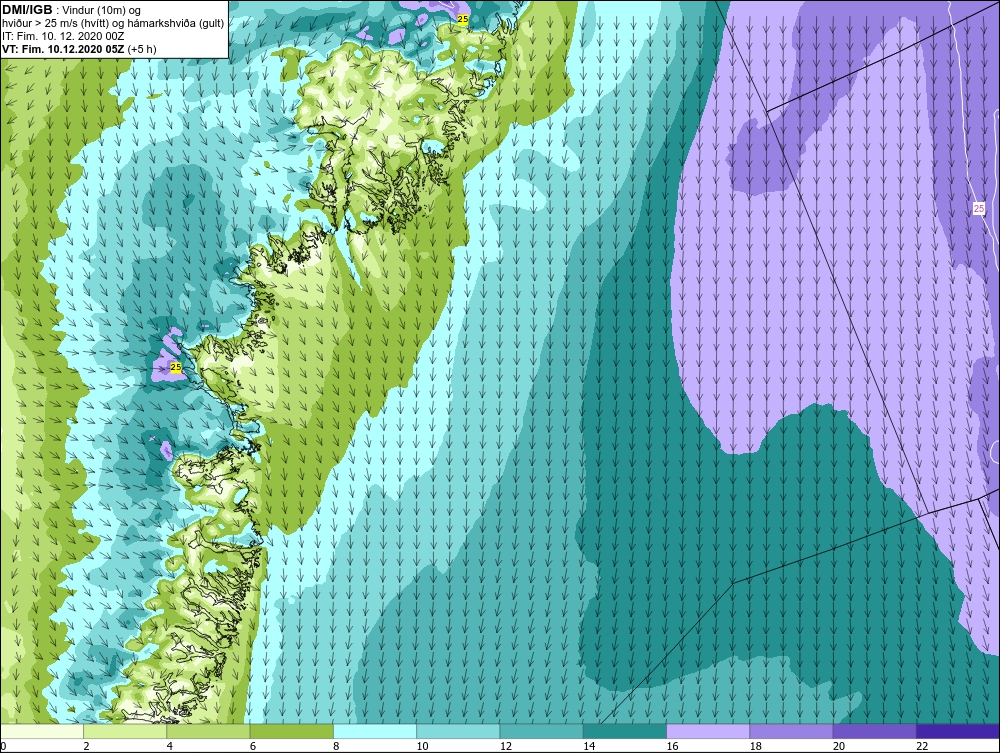Click the '0' value on the color scale
This screenshot has height=753, width=1000.
(3, 747)
